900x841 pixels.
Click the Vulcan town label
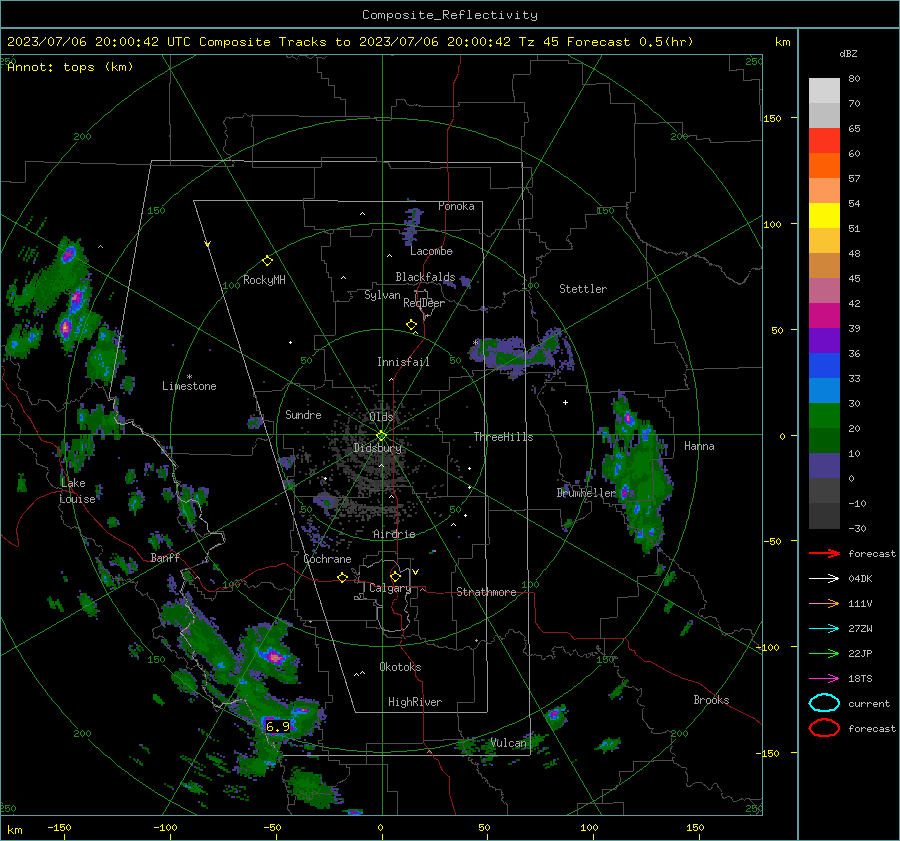508,743
